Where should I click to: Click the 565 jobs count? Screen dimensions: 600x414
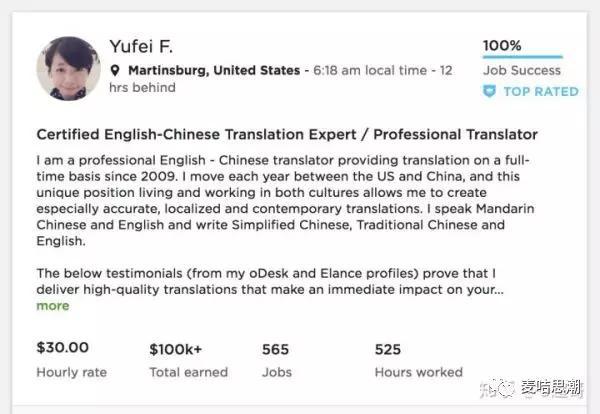275,349
